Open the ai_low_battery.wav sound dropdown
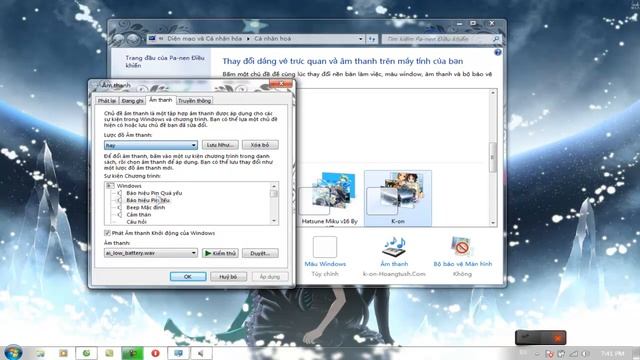This screenshot has height=360, width=640. pos(151,253)
